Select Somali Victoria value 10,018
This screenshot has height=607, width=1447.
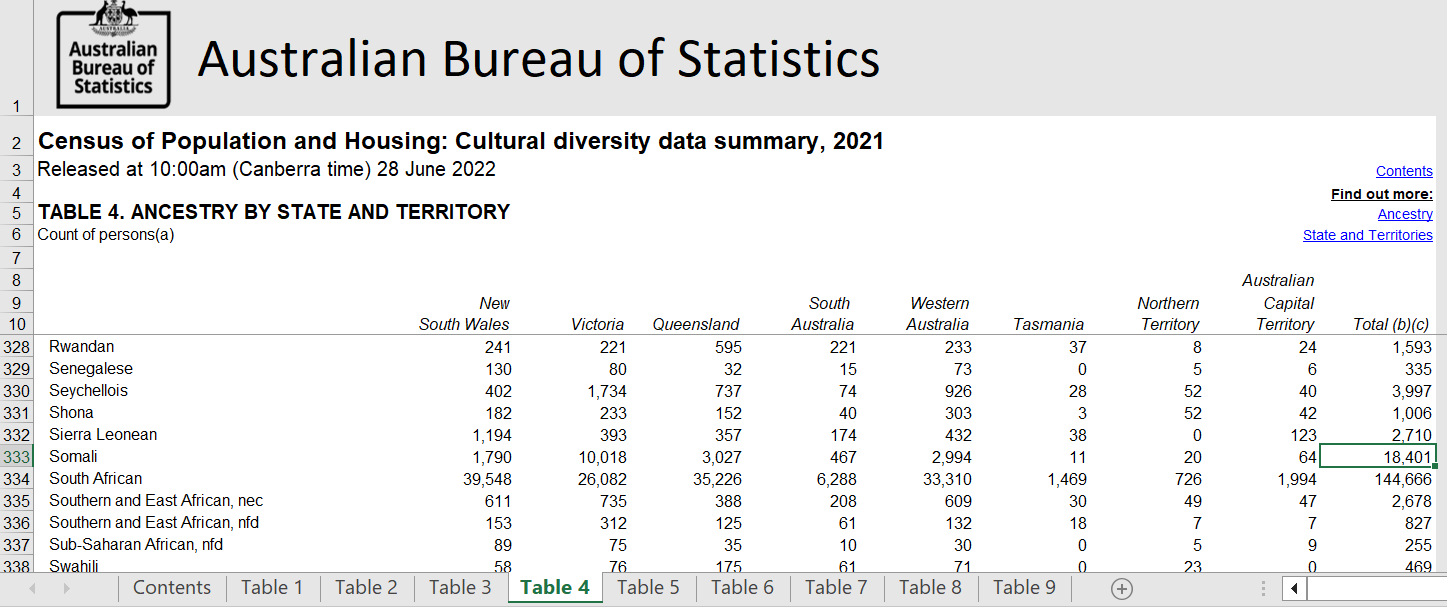pyautogui.click(x=600, y=457)
